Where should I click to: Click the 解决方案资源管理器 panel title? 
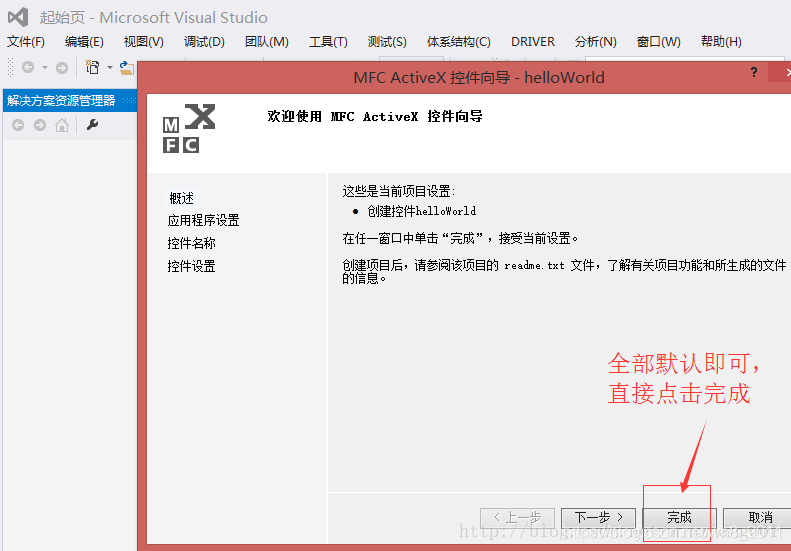click(x=61, y=100)
